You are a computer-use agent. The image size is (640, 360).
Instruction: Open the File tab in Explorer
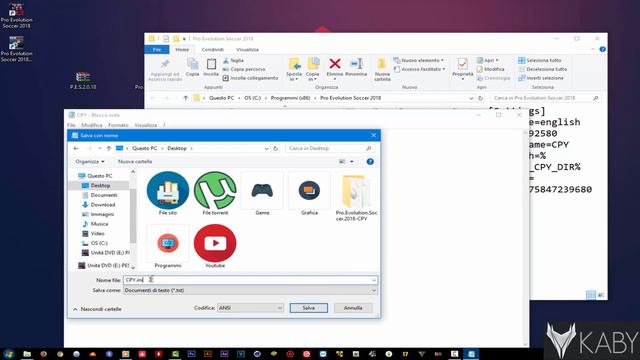pos(157,49)
